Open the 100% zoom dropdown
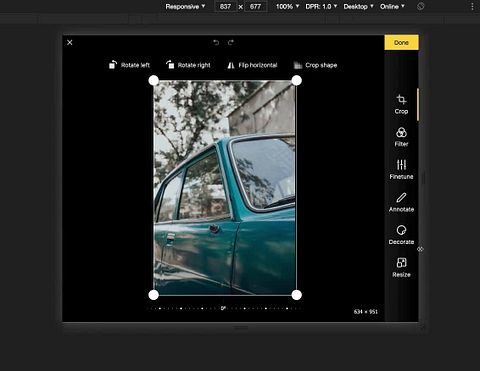The image size is (480, 371). (x=287, y=6)
